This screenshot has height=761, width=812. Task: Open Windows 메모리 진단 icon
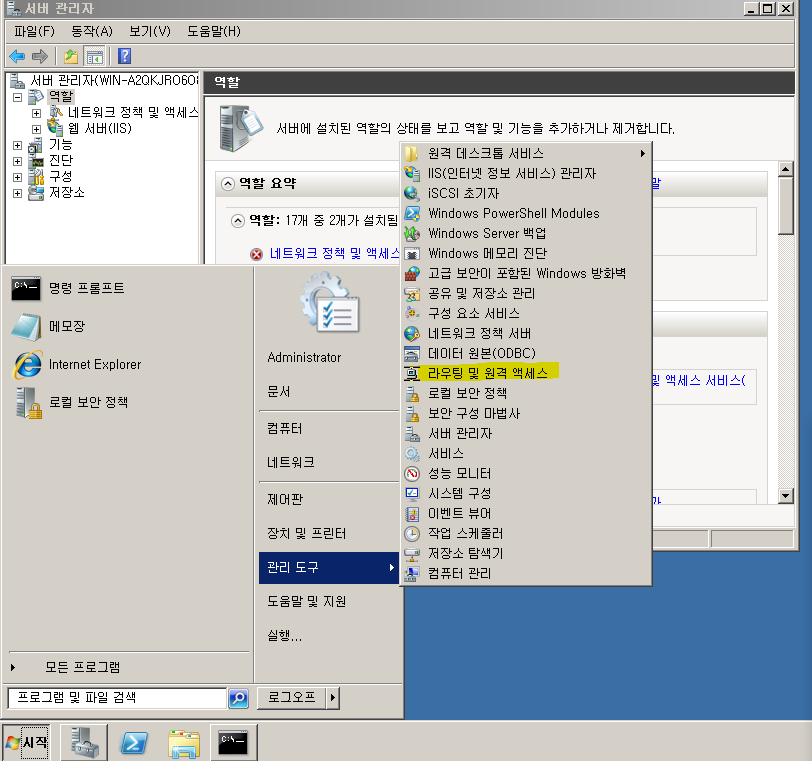pos(412,254)
